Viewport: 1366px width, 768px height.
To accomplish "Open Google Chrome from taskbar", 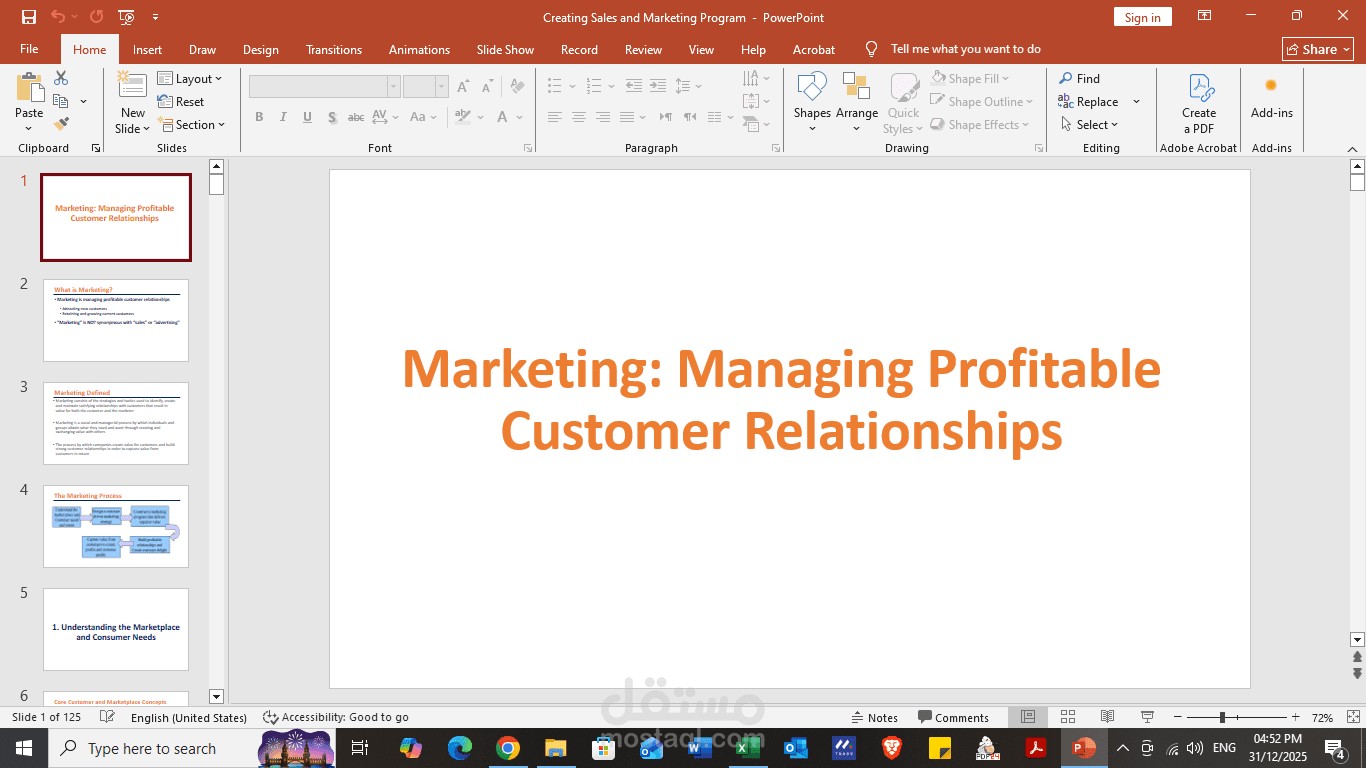I will coord(508,748).
